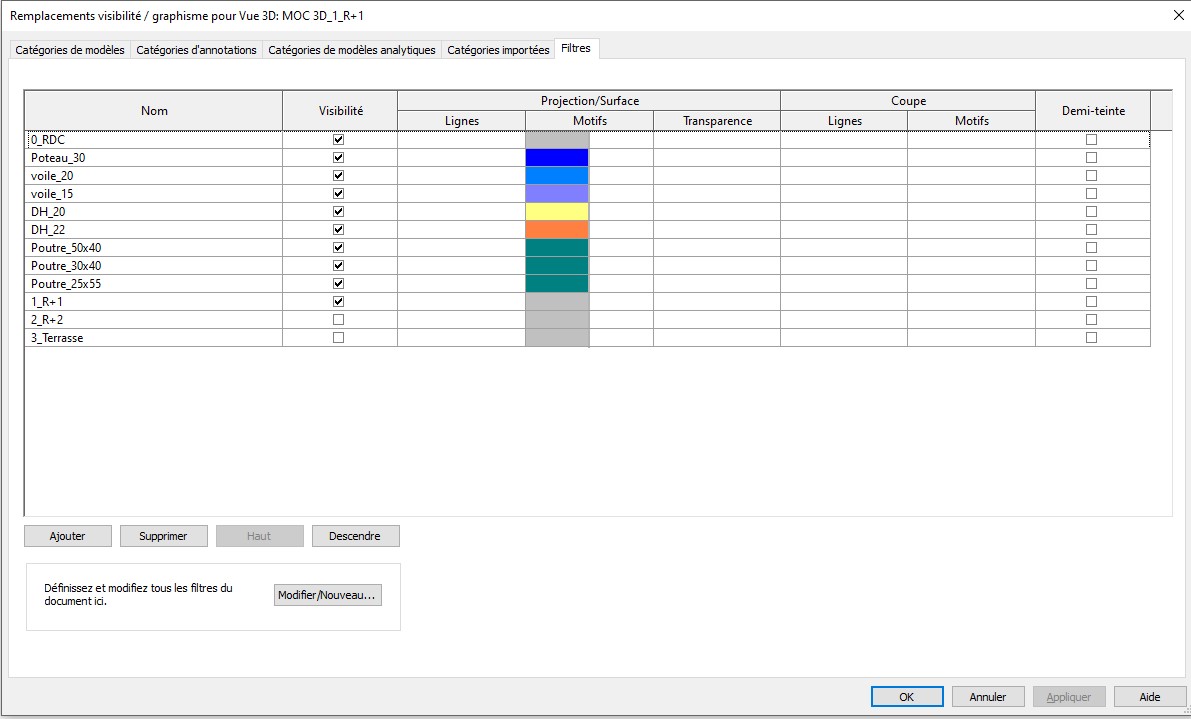
Task: Toggle visibility of voile_15 filter
Action: (339, 194)
